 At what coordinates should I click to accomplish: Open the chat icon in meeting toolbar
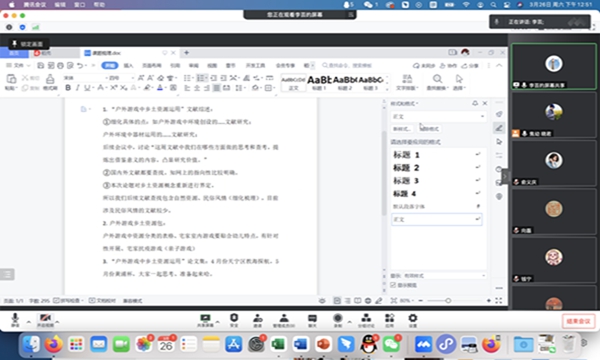click(x=312, y=320)
